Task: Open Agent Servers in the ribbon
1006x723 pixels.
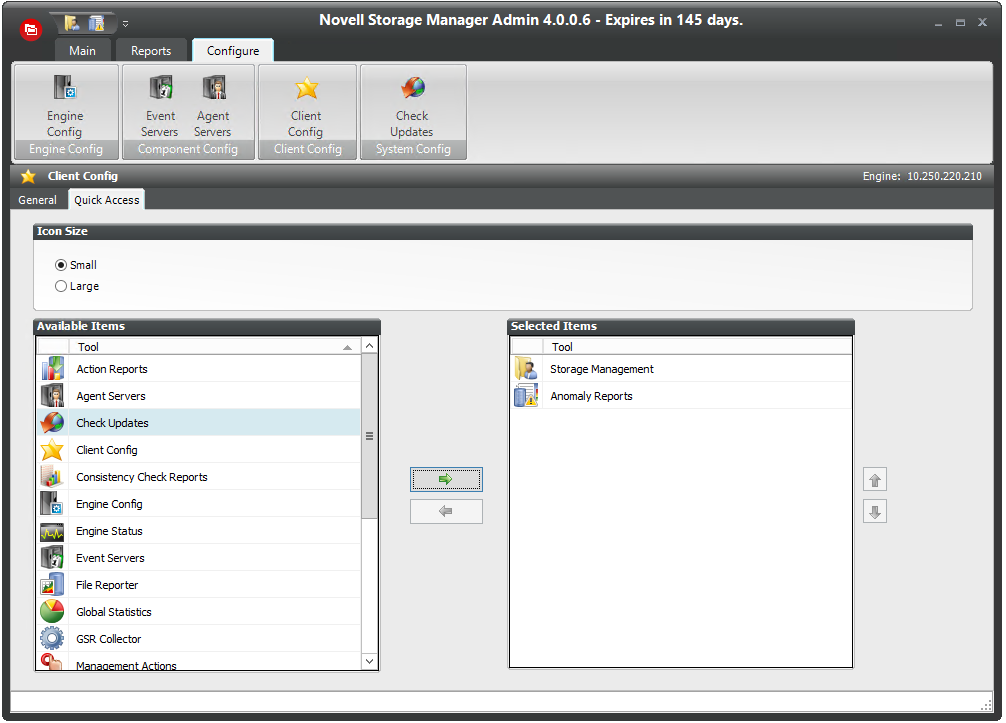Action: click(212, 106)
